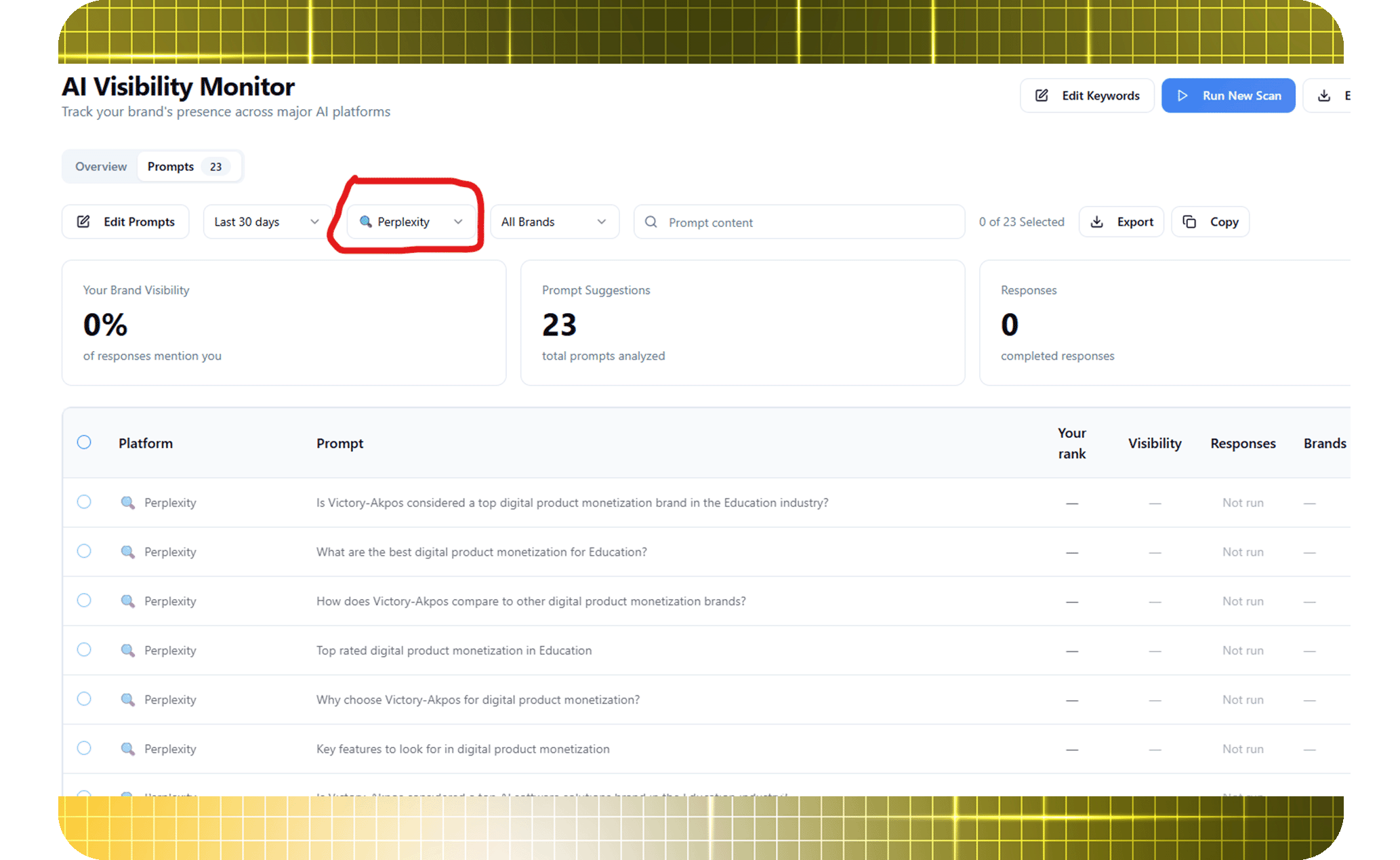
Task: Click the download icon next to Run New Scan
Action: pos(1324,96)
